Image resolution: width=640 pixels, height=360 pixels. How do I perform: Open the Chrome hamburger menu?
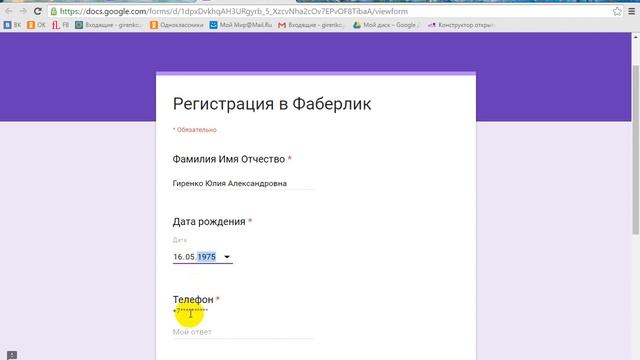[631, 11]
